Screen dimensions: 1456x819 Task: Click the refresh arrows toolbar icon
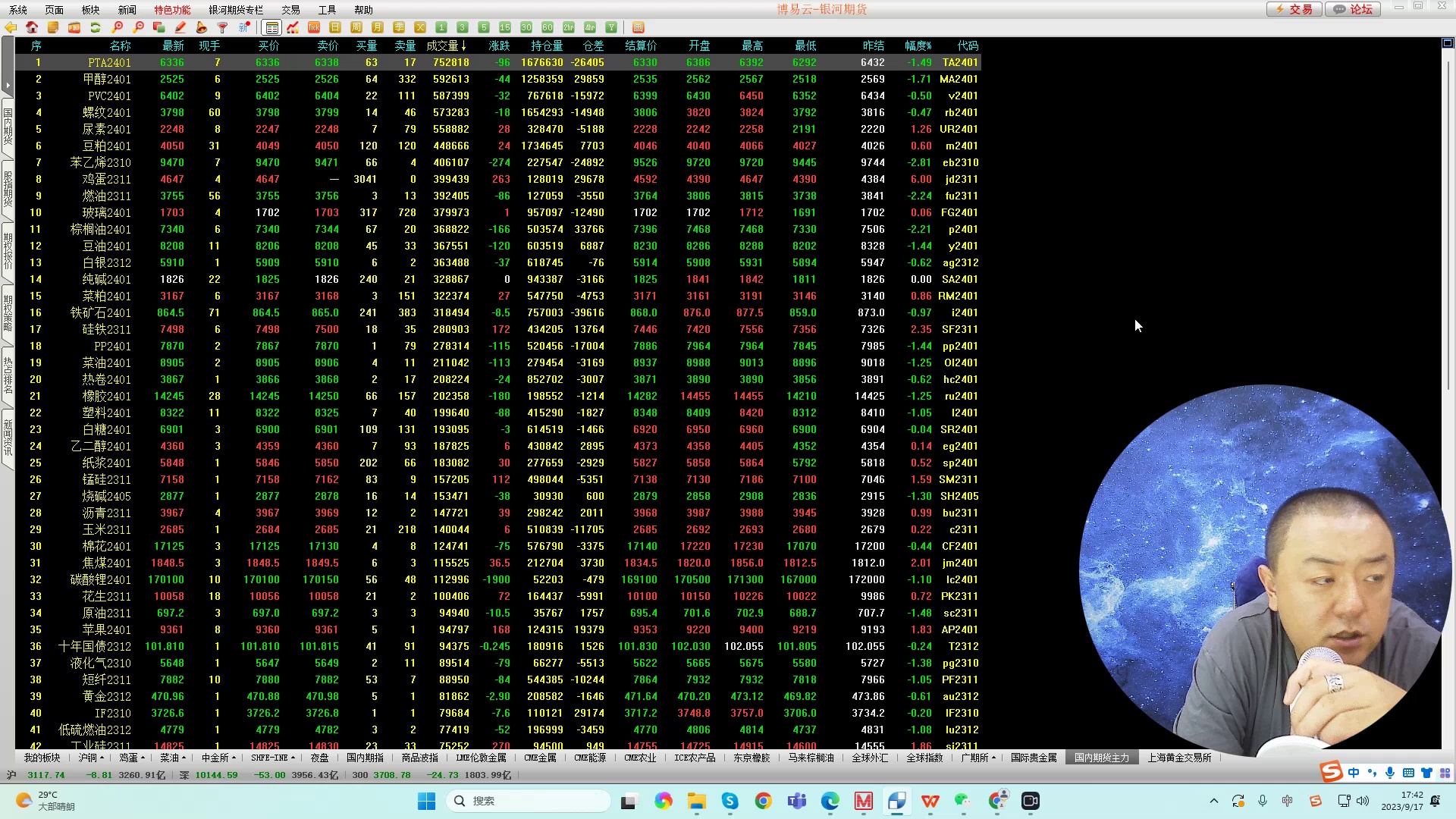coord(96,27)
